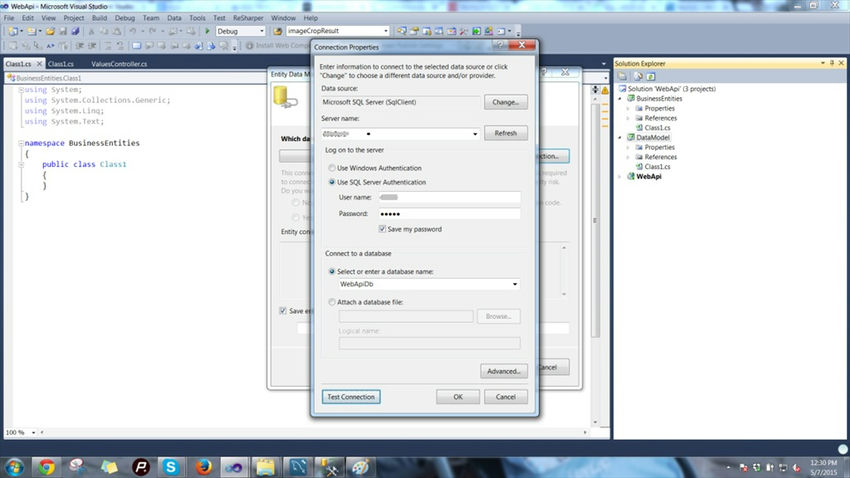Viewport: 850px width, 478px height.
Task: Open the WebApiDb database name dropdown
Action: tap(514, 284)
